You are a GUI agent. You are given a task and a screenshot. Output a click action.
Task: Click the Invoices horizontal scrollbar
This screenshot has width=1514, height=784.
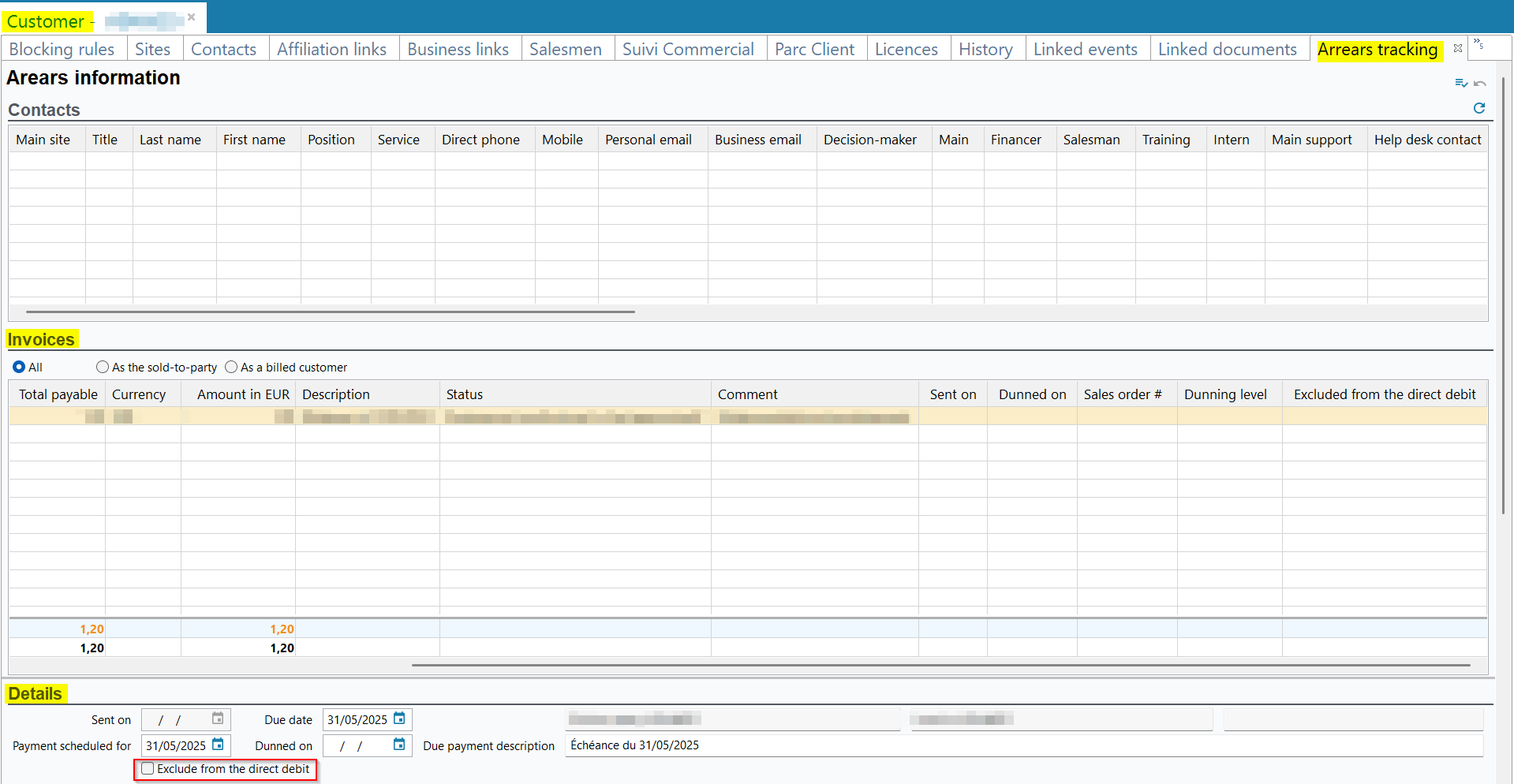tap(939, 665)
